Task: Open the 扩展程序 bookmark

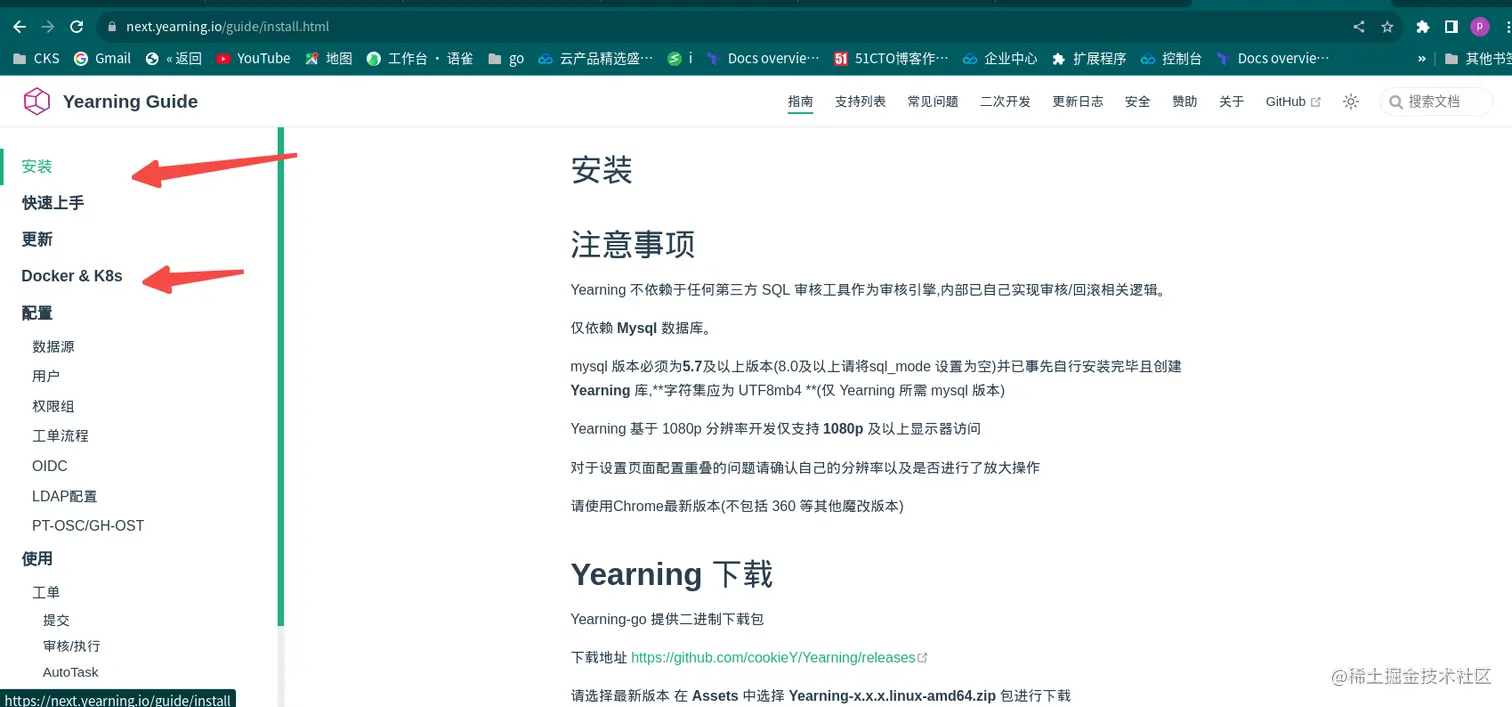Action: [x=1089, y=59]
